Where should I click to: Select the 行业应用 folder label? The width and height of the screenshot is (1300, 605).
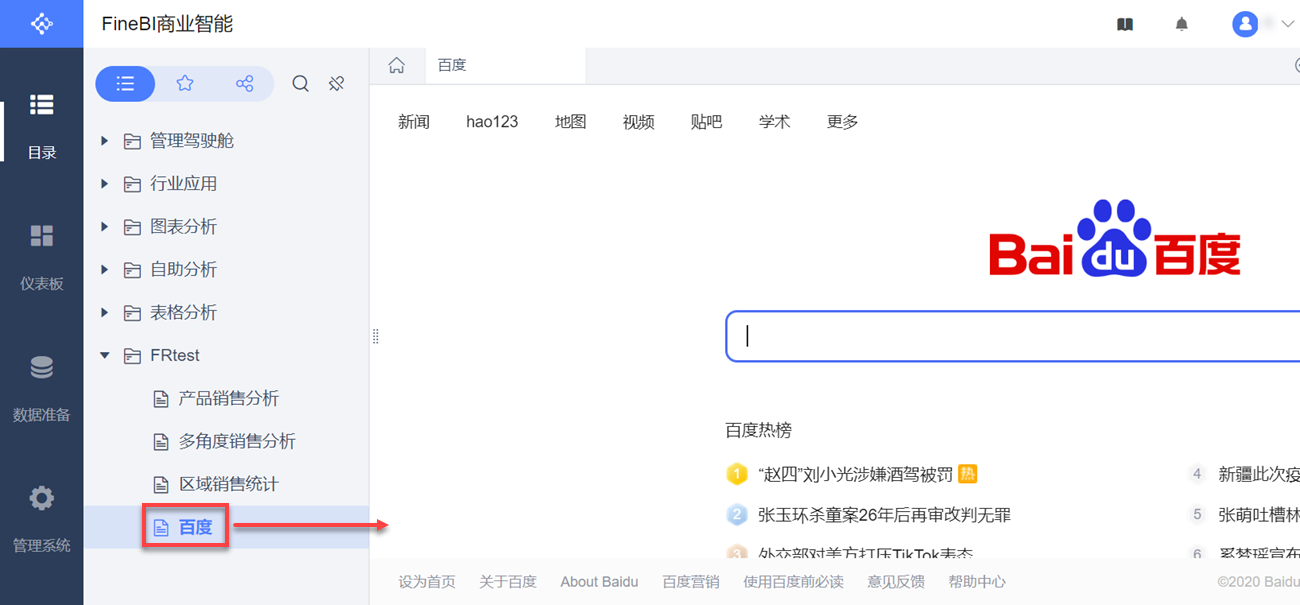point(184,184)
